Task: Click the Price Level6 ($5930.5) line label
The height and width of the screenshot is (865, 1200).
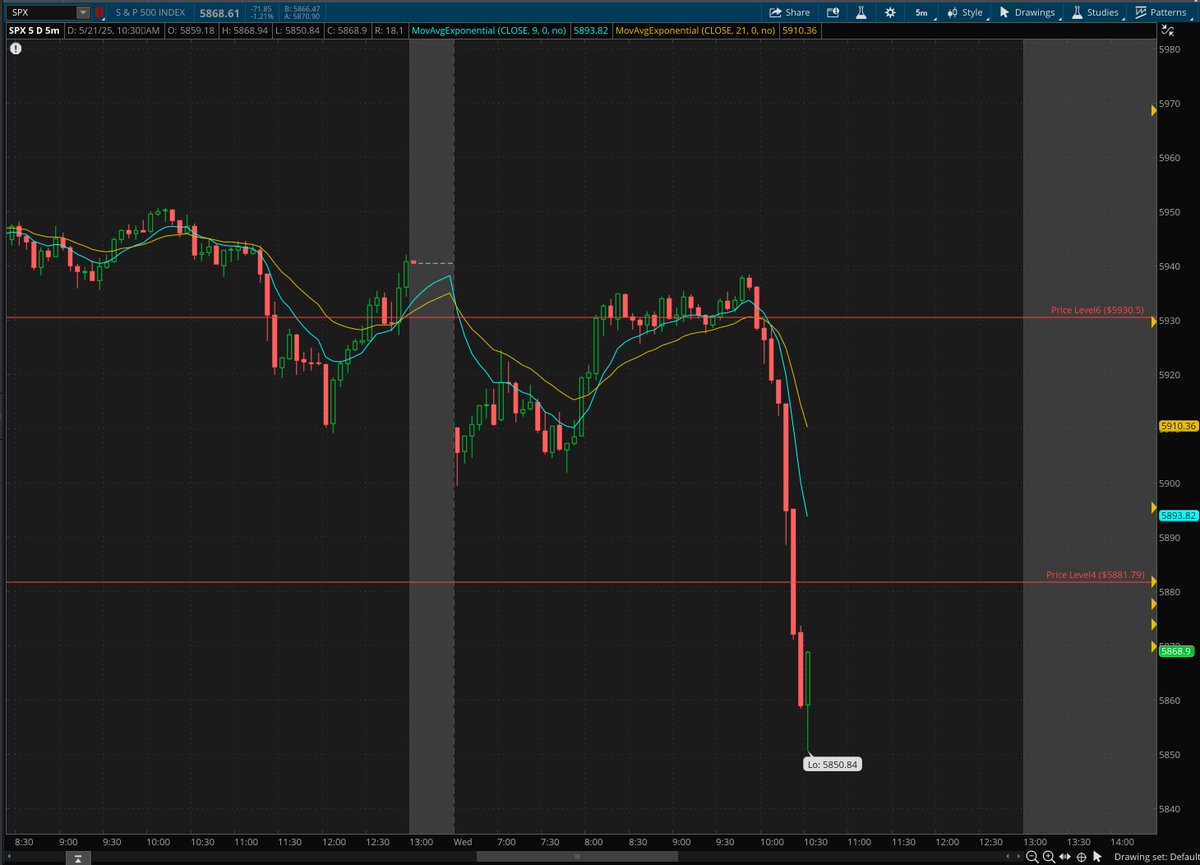Action: click(1097, 311)
